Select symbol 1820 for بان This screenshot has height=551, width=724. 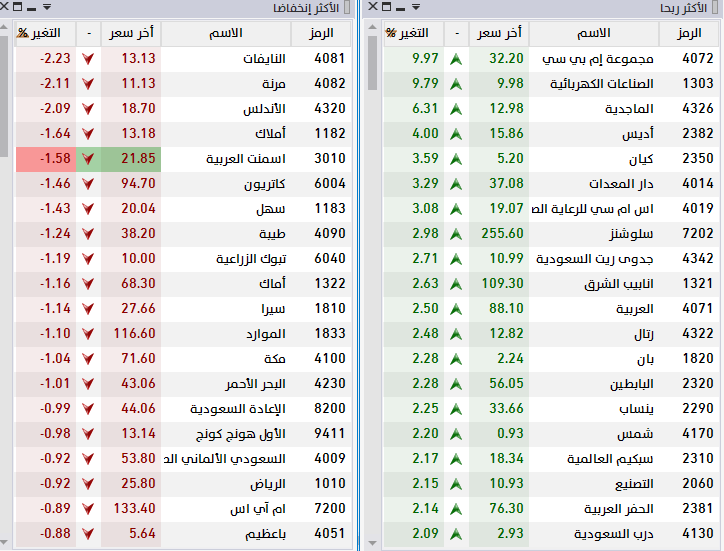(698, 359)
